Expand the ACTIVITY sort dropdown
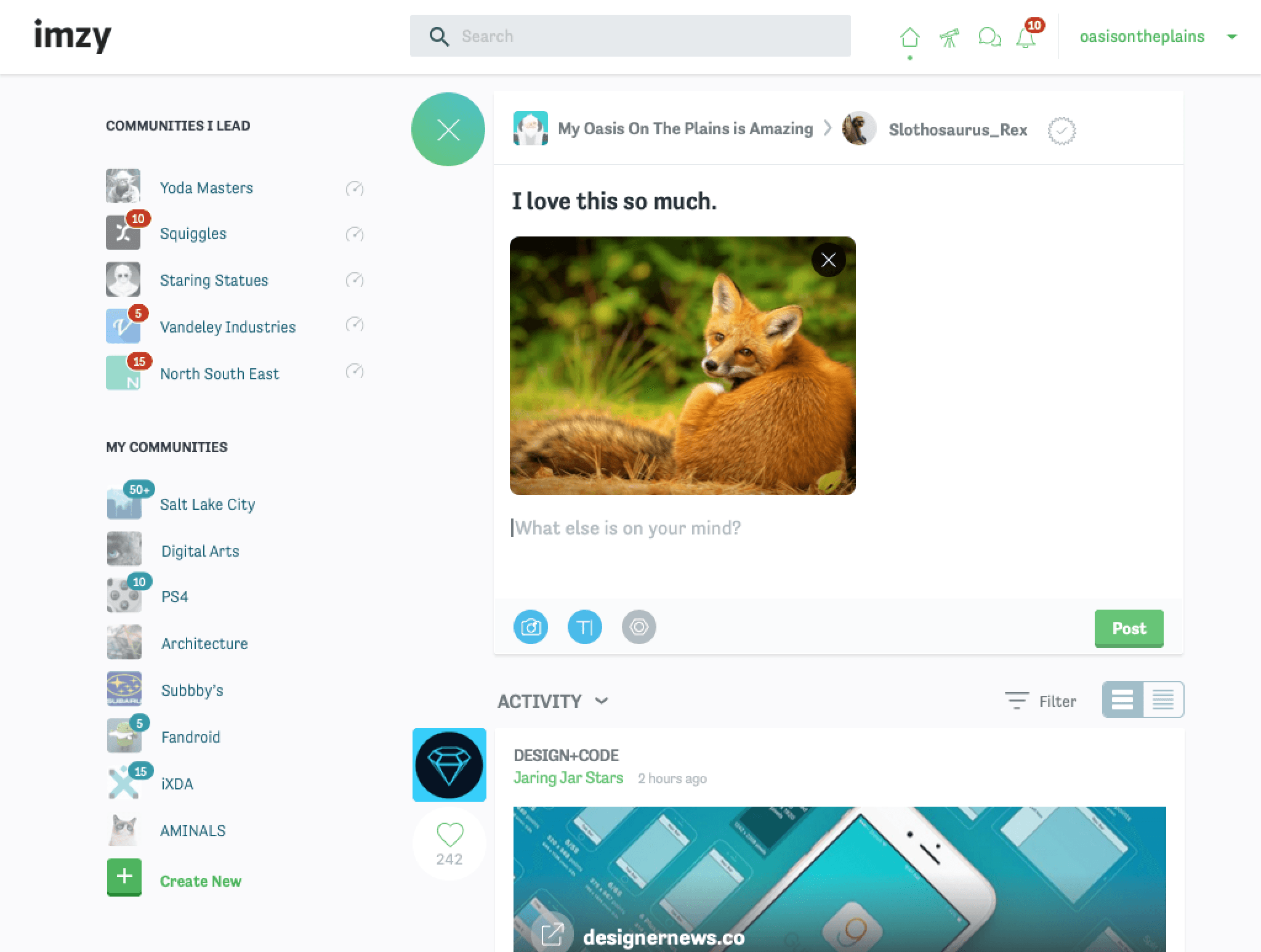This screenshot has width=1261, height=952. (602, 701)
